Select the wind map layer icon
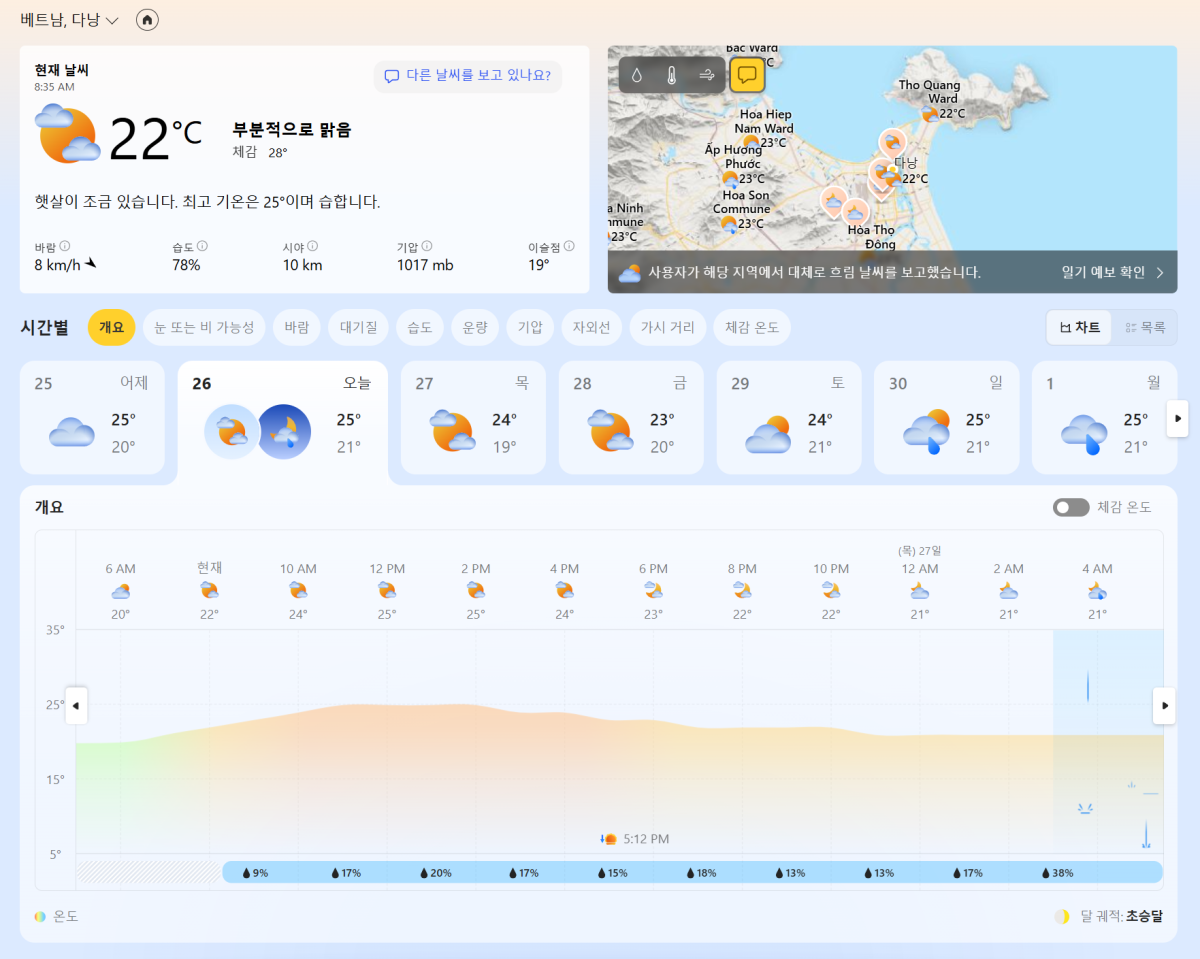 click(706, 75)
